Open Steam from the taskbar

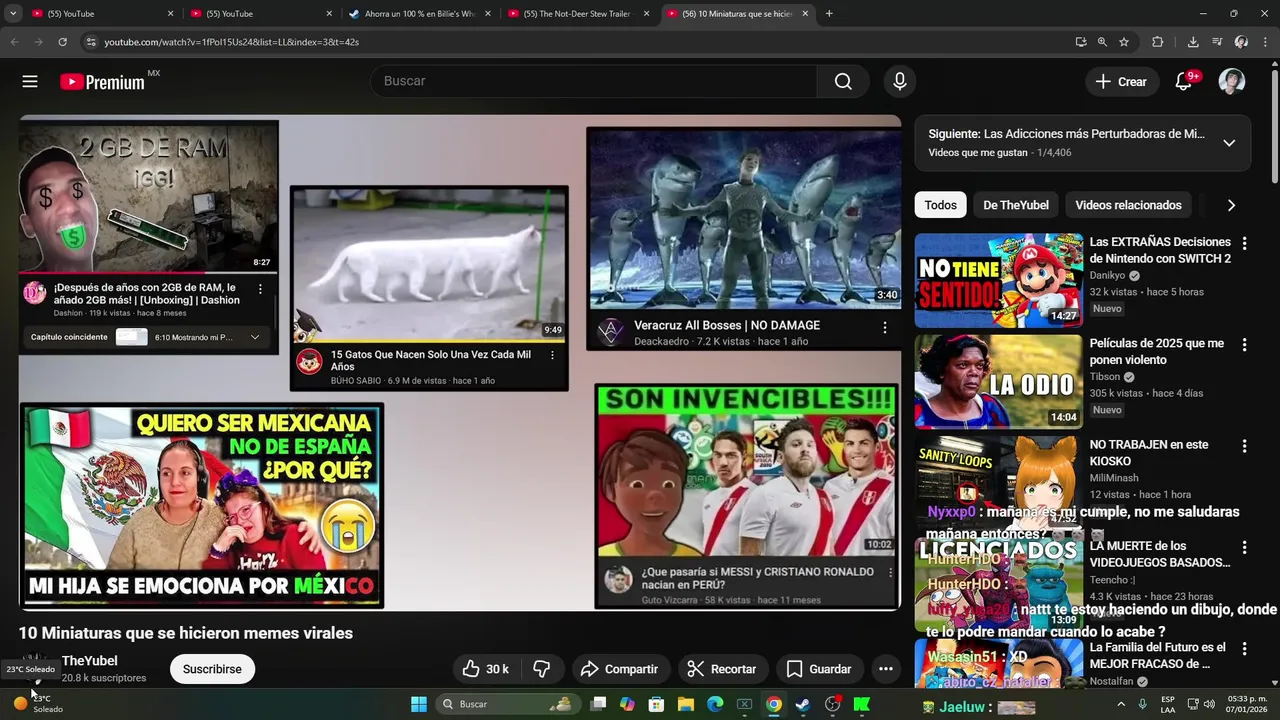tap(803, 704)
